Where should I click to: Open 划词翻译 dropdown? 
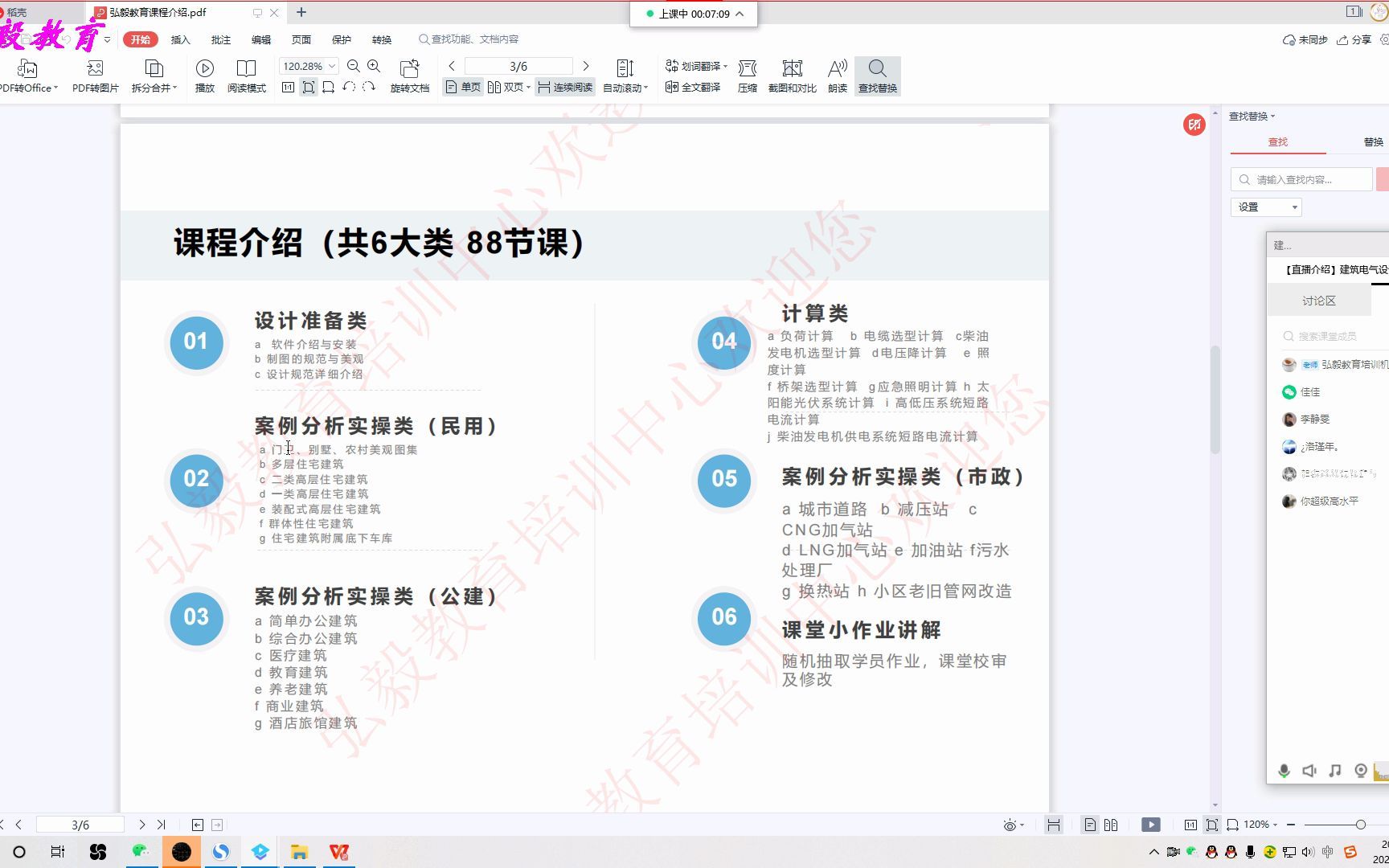tap(696, 66)
